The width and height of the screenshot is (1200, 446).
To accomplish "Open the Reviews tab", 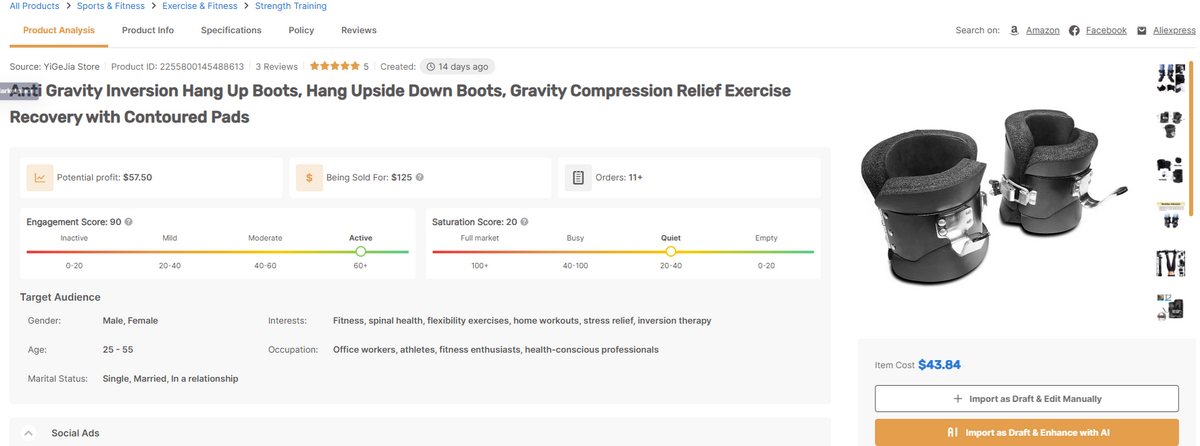I will [359, 30].
